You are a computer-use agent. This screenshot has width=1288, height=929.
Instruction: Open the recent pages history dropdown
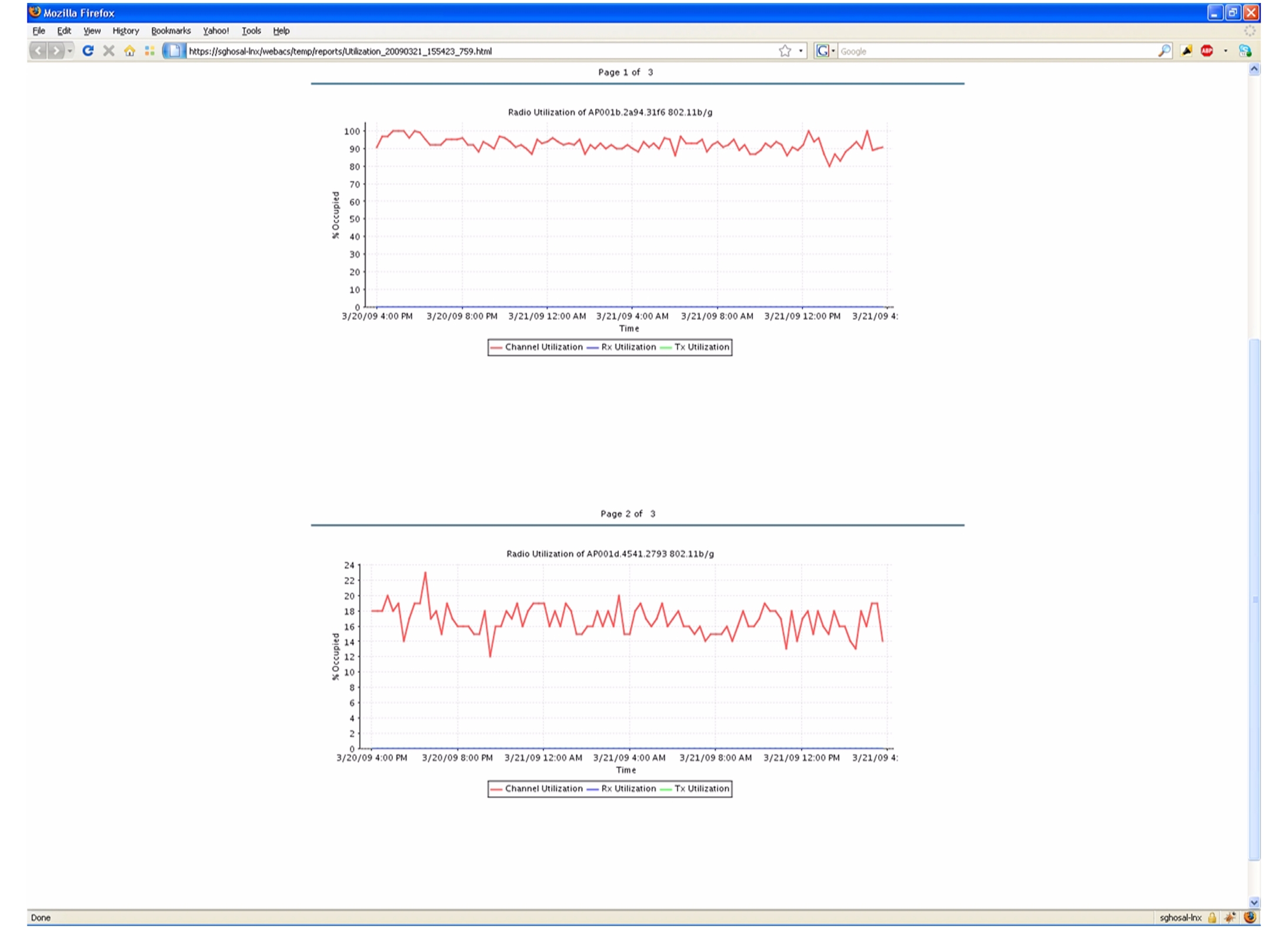click(x=69, y=51)
